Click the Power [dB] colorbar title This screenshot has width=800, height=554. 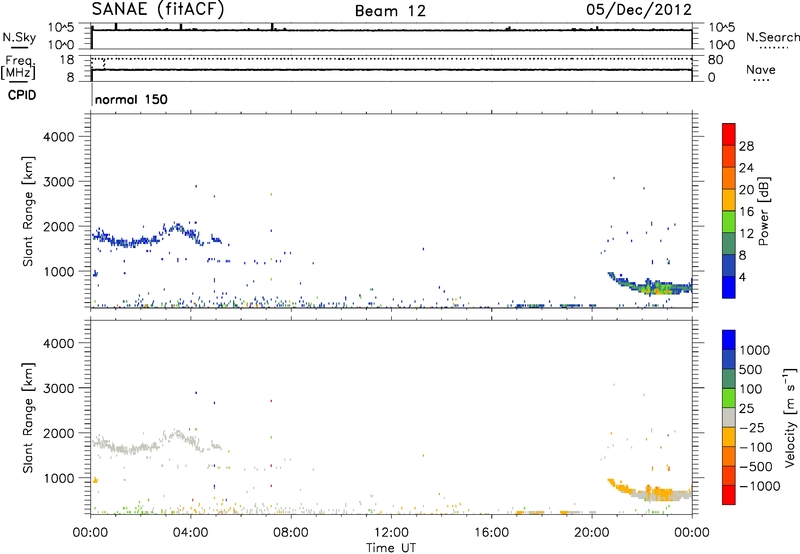763,211
